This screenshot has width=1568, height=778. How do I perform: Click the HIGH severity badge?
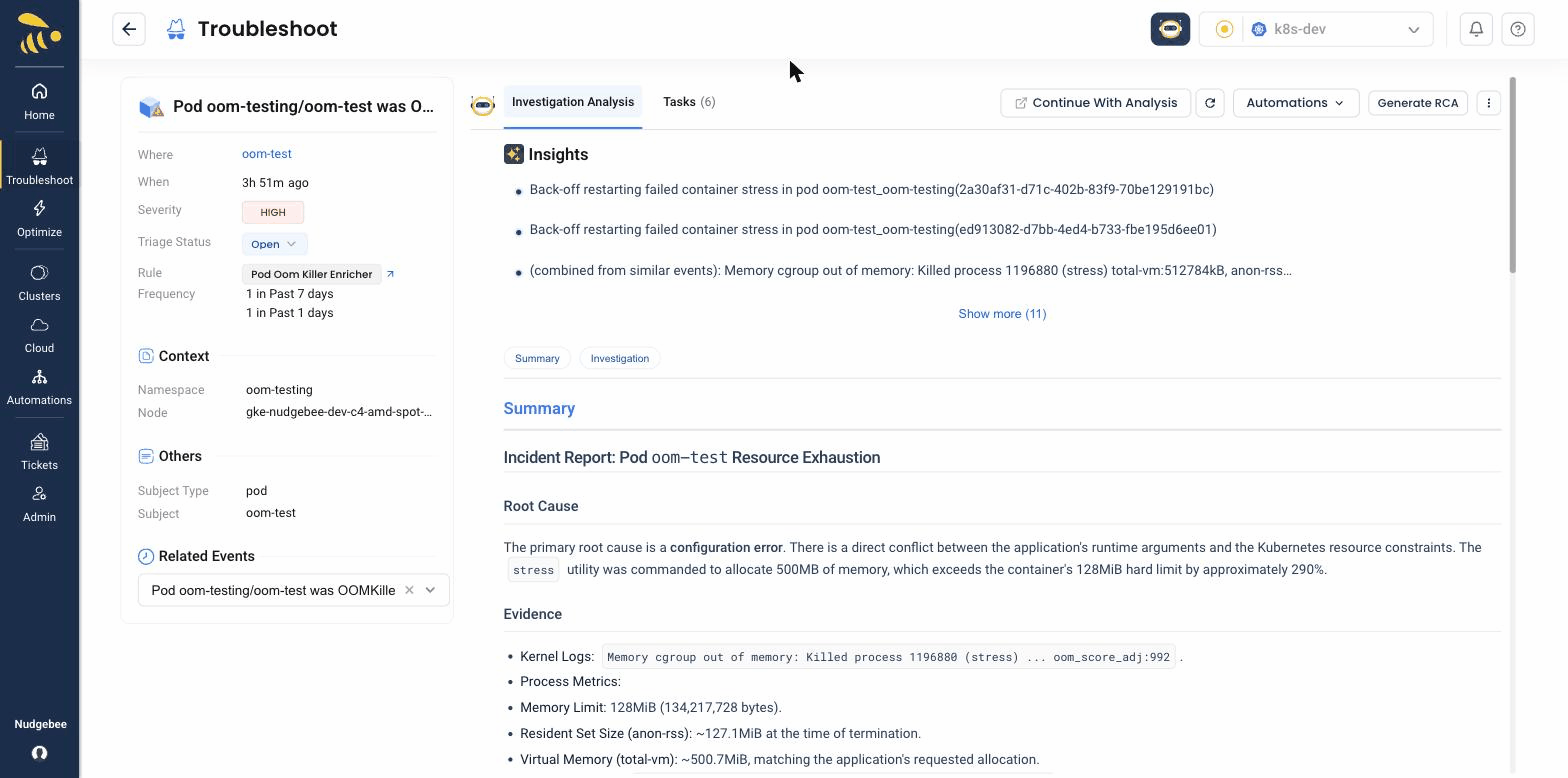click(273, 212)
